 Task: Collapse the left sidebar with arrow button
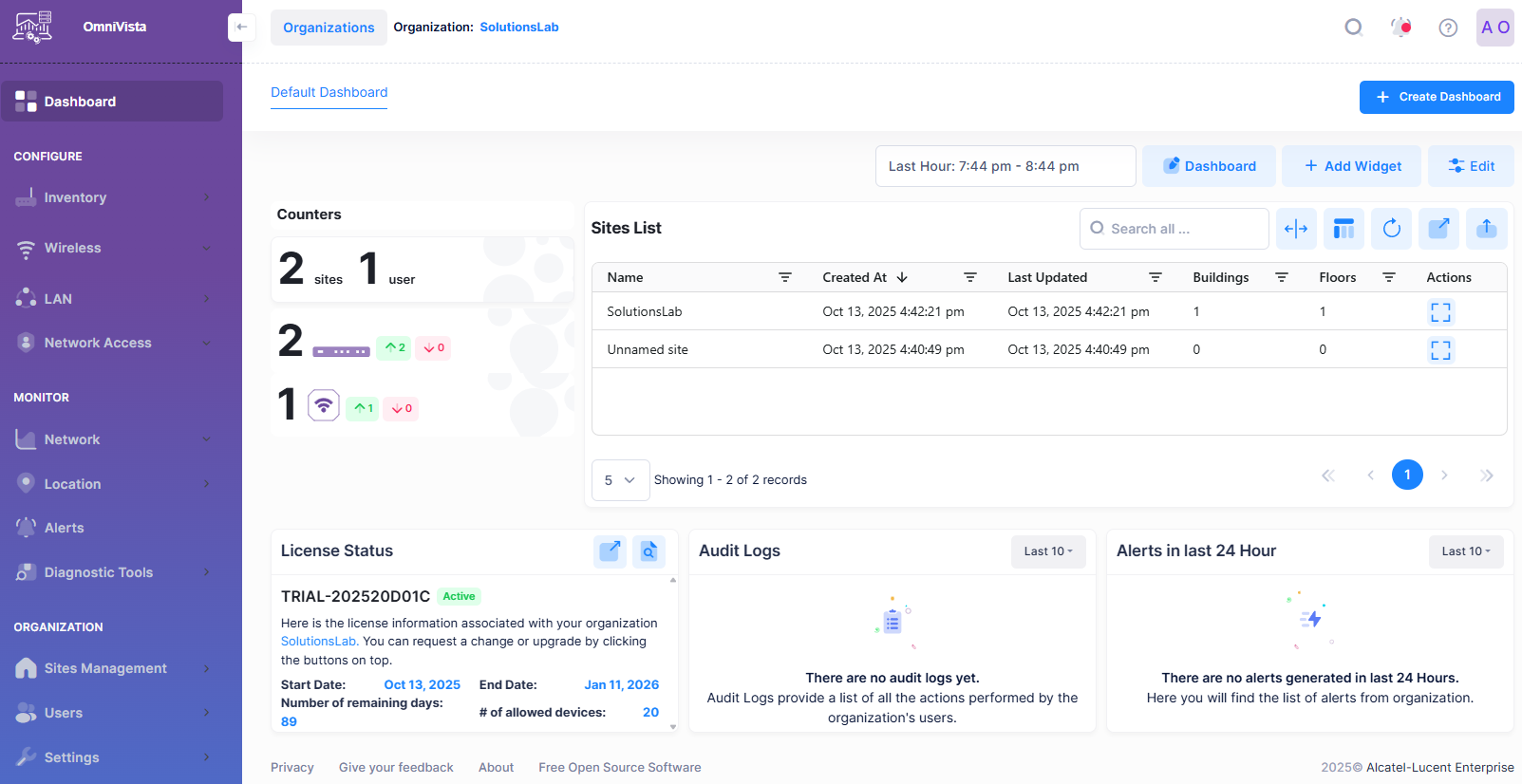241,28
